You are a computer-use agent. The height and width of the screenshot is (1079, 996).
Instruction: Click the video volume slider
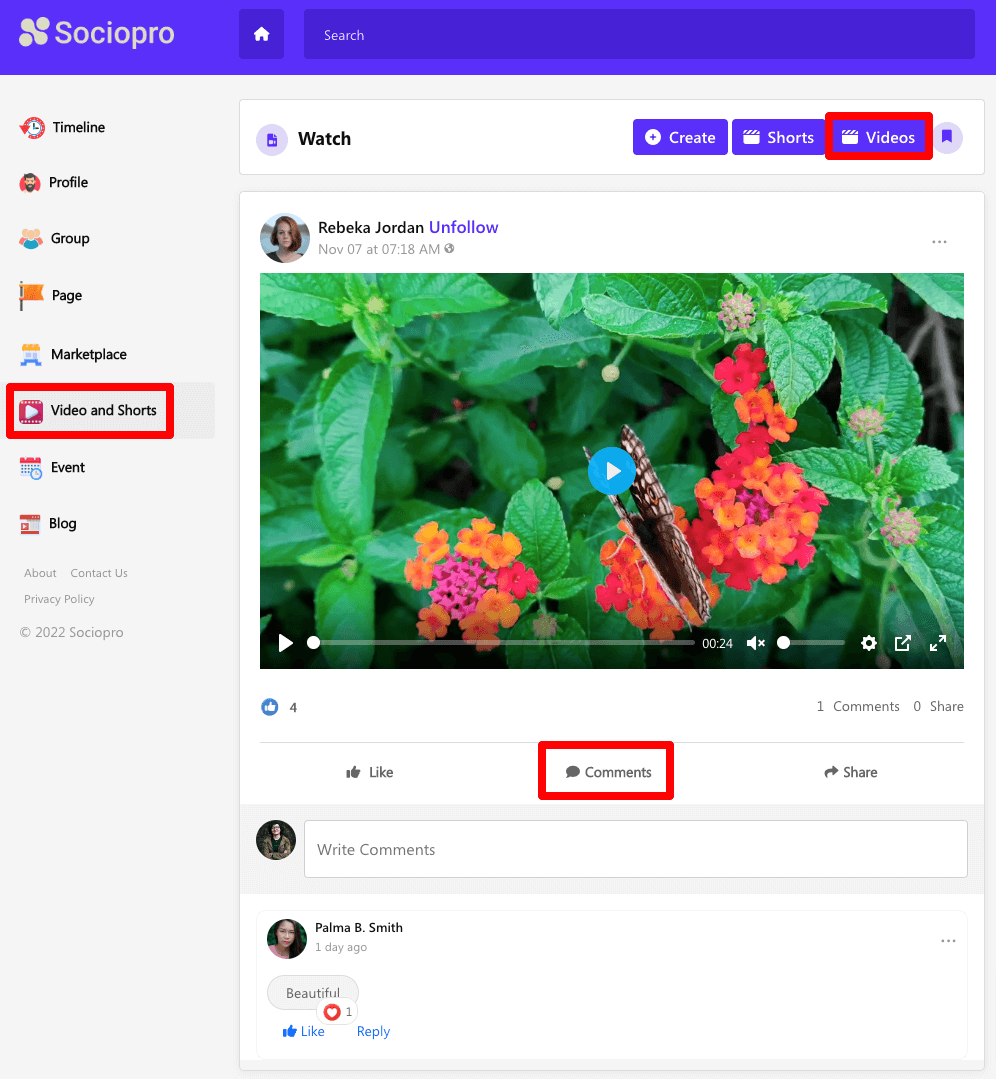pyautogui.click(x=813, y=643)
